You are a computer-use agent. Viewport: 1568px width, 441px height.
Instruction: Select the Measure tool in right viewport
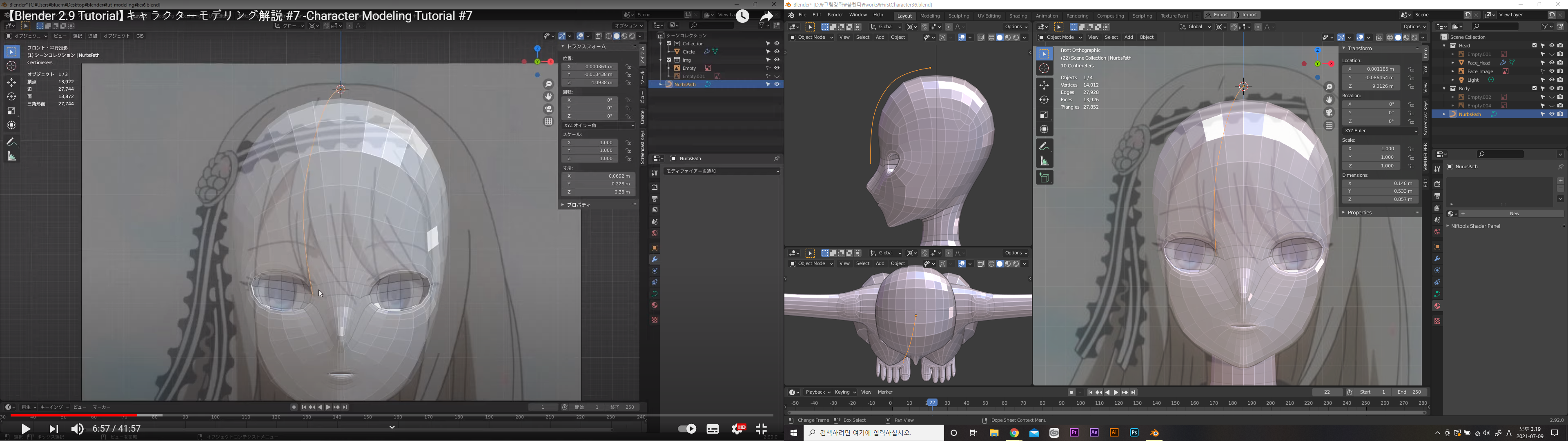click(1045, 161)
